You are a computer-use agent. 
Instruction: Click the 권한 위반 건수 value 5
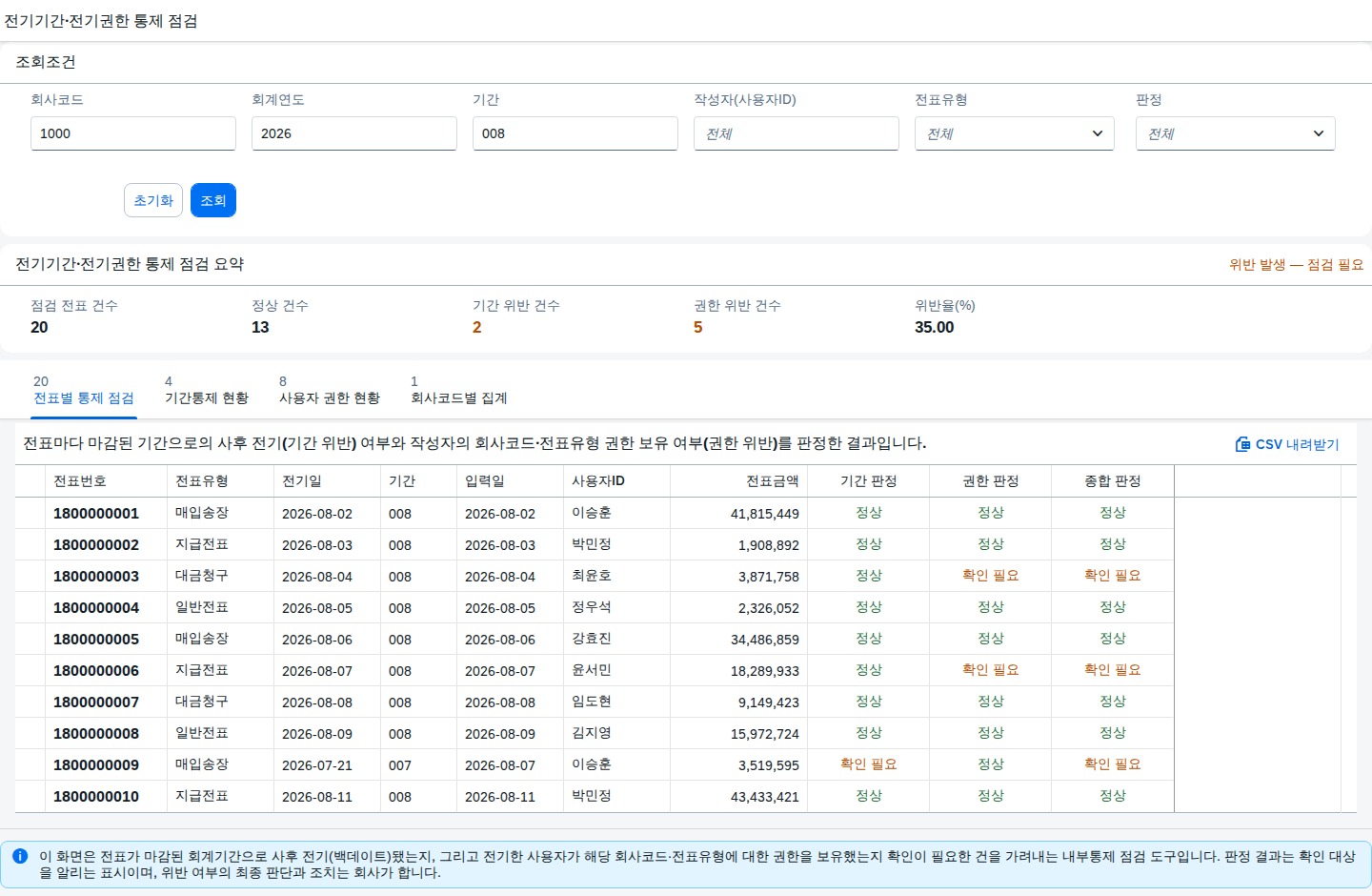click(698, 327)
